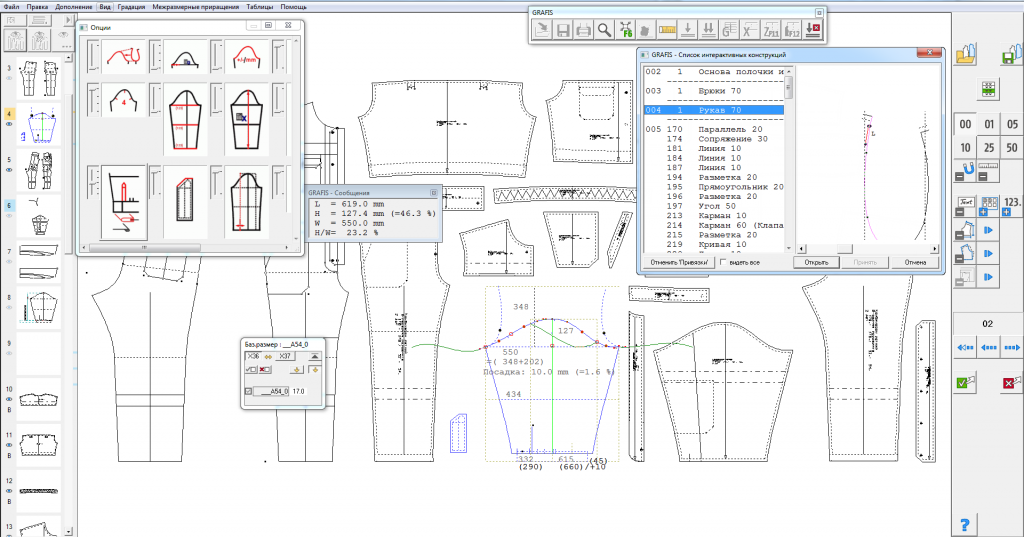Click the blue question mark help icon

tap(966, 523)
